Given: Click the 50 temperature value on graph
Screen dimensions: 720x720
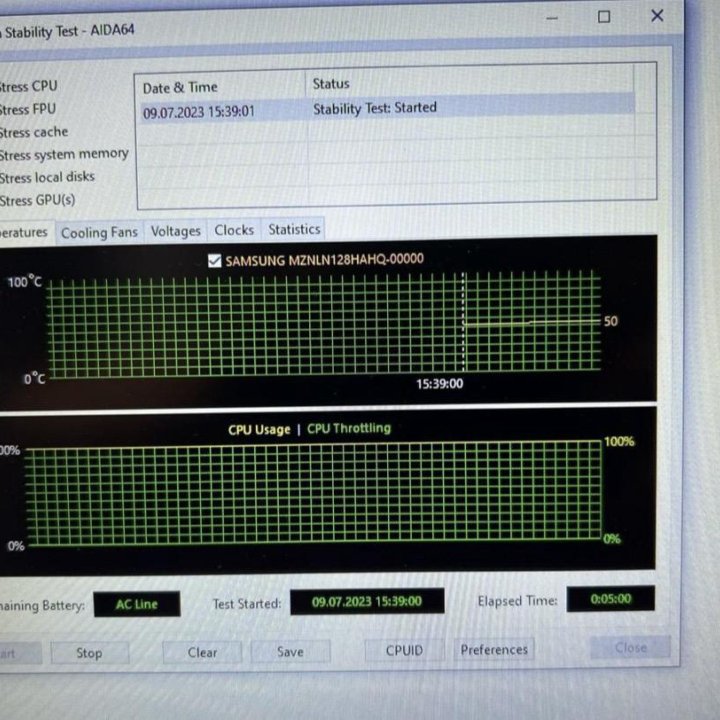Looking at the screenshot, I should point(611,321).
